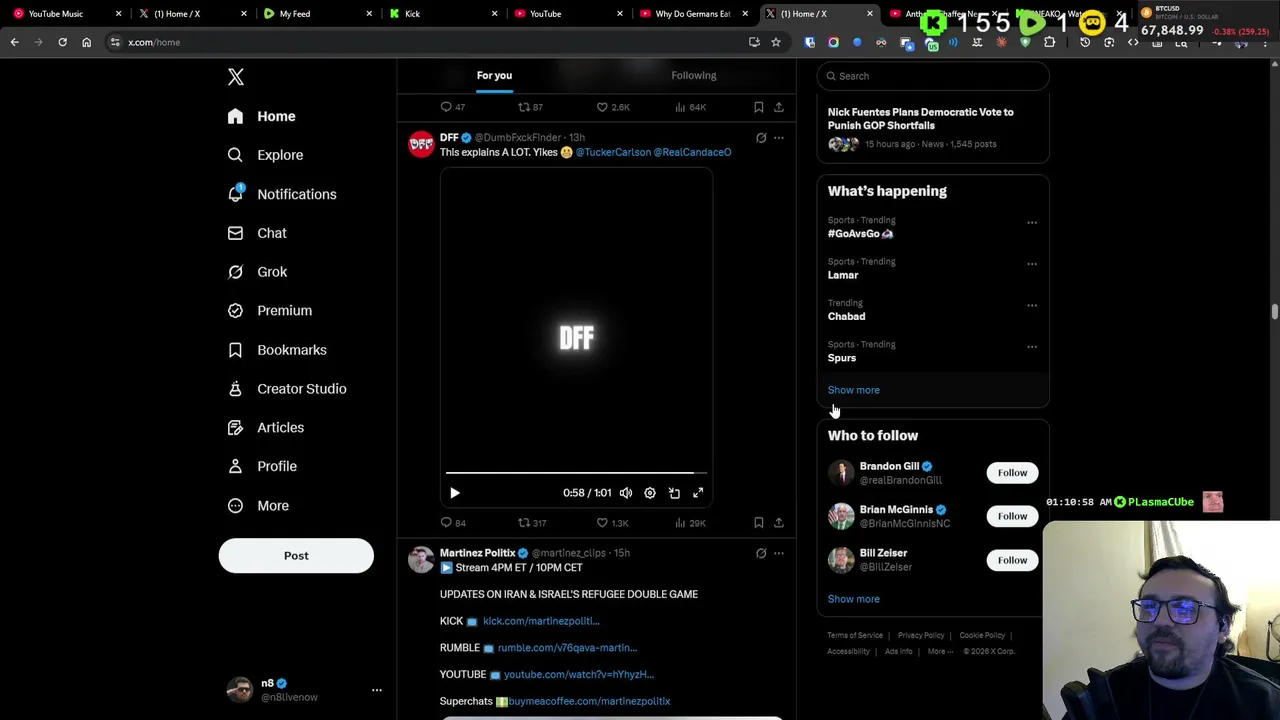Follow Bill Zeiser
1280x720 pixels.
coord(1012,560)
